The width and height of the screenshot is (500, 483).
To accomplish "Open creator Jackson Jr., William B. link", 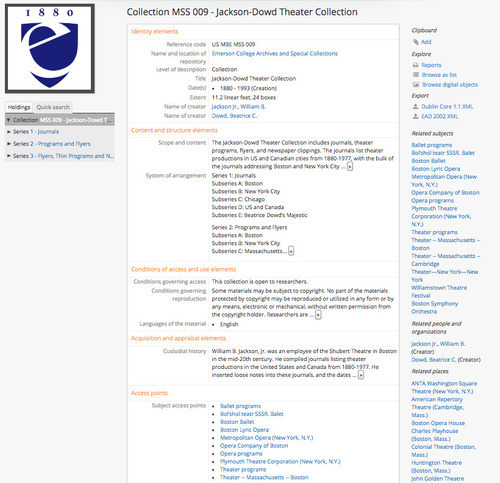I will 238,107.
